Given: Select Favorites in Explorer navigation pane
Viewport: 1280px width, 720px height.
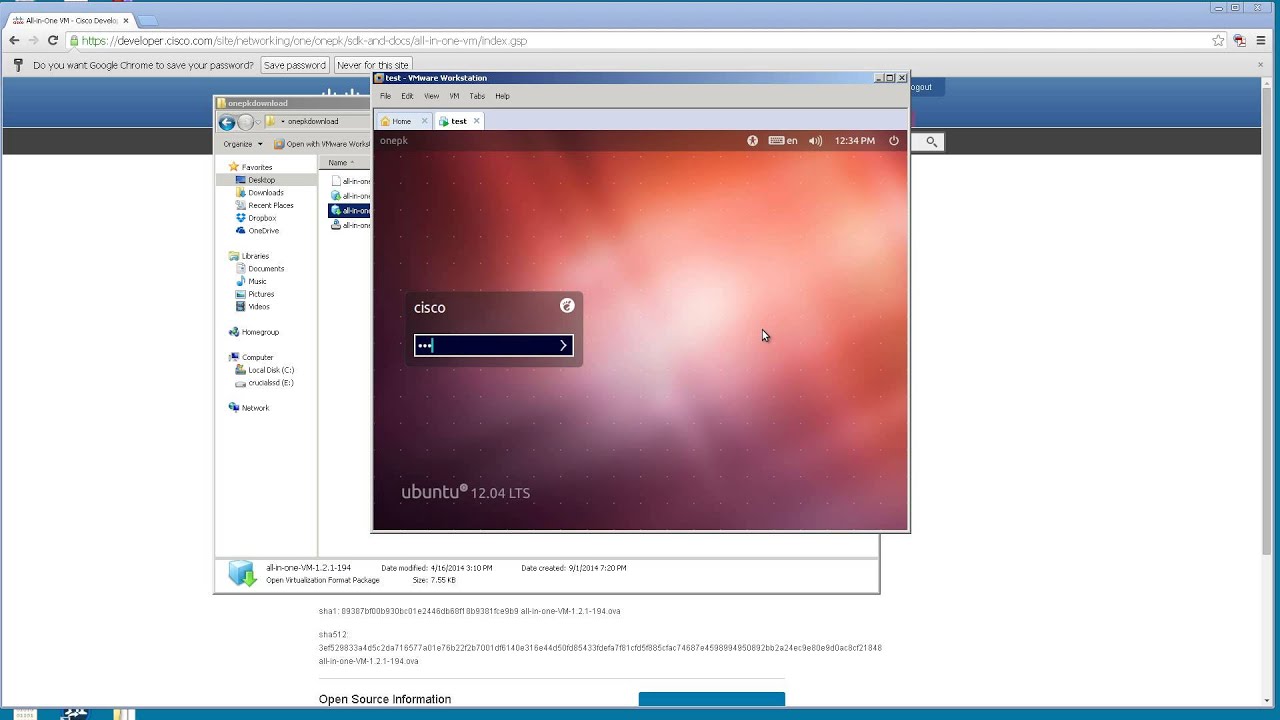Looking at the screenshot, I should pos(256,167).
